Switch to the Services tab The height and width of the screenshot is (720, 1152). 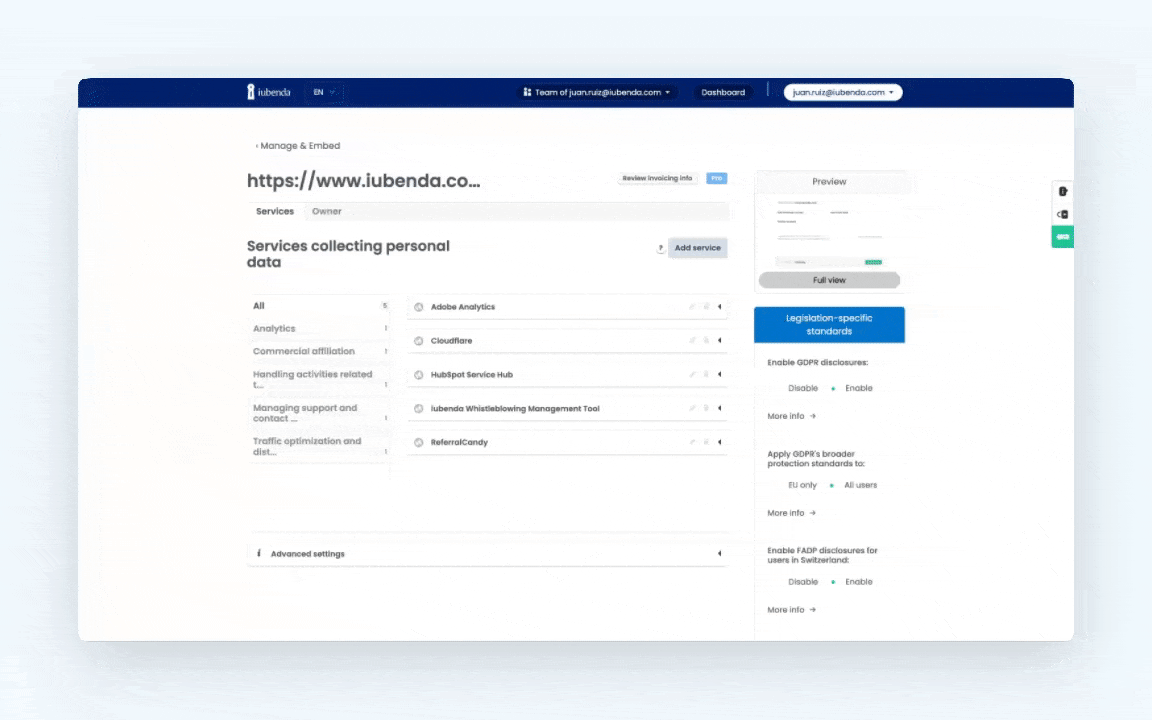point(275,212)
